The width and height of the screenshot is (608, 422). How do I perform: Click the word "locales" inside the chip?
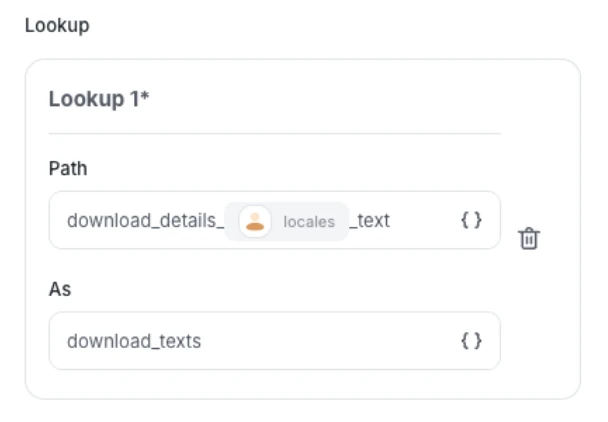coord(309,222)
